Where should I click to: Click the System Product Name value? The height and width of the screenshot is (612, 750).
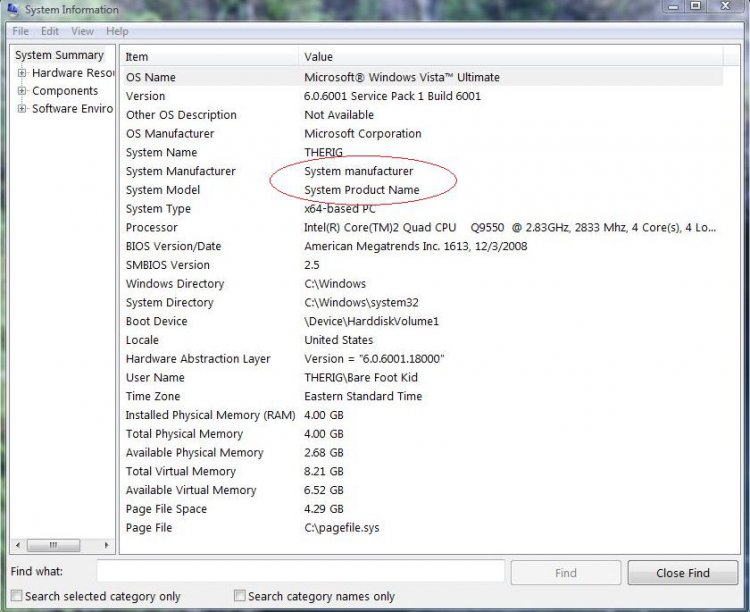pos(362,190)
